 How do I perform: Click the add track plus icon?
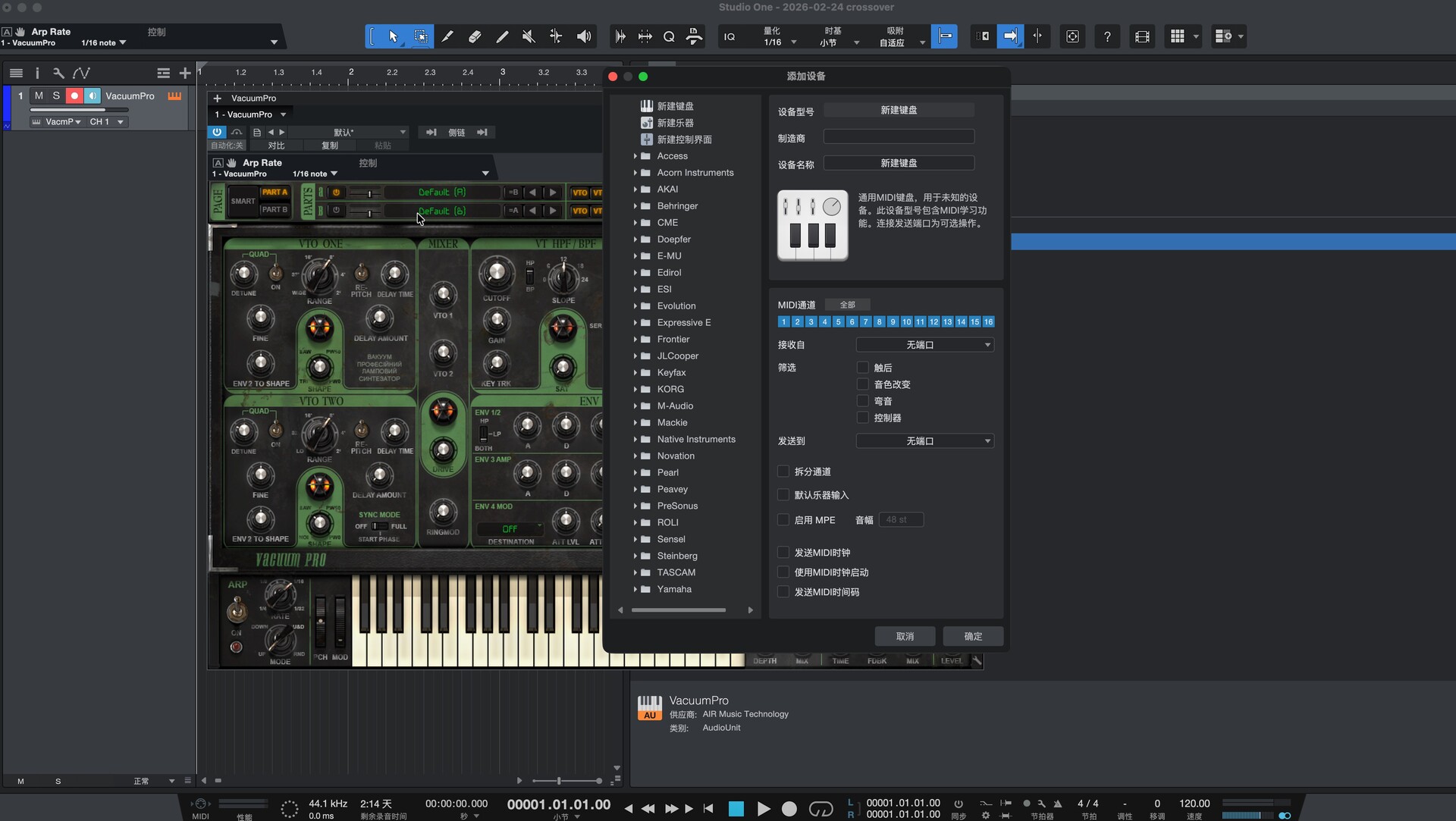[x=185, y=73]
